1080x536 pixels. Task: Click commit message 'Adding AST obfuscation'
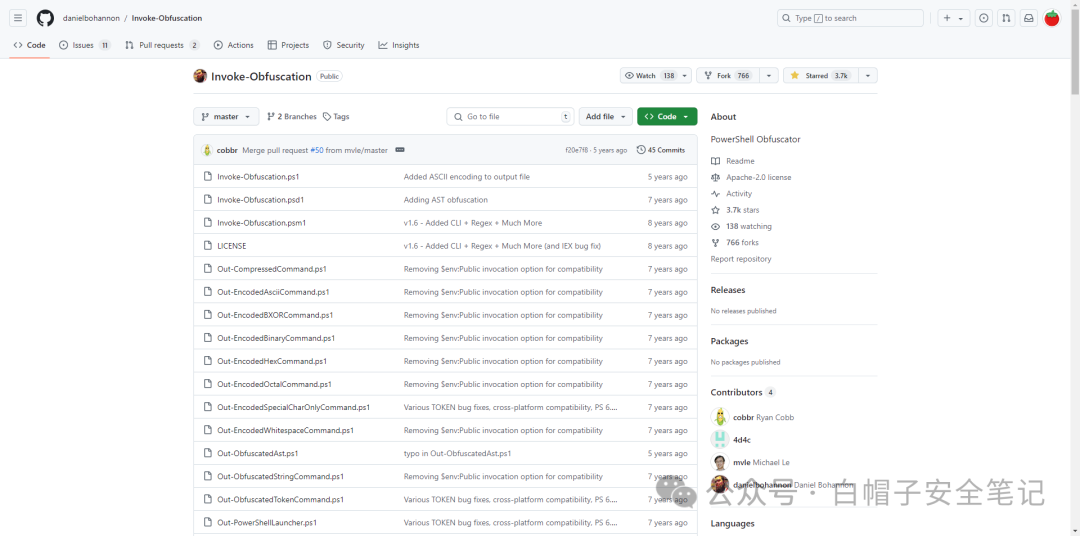pyautogui.click(x=446, y=200)
